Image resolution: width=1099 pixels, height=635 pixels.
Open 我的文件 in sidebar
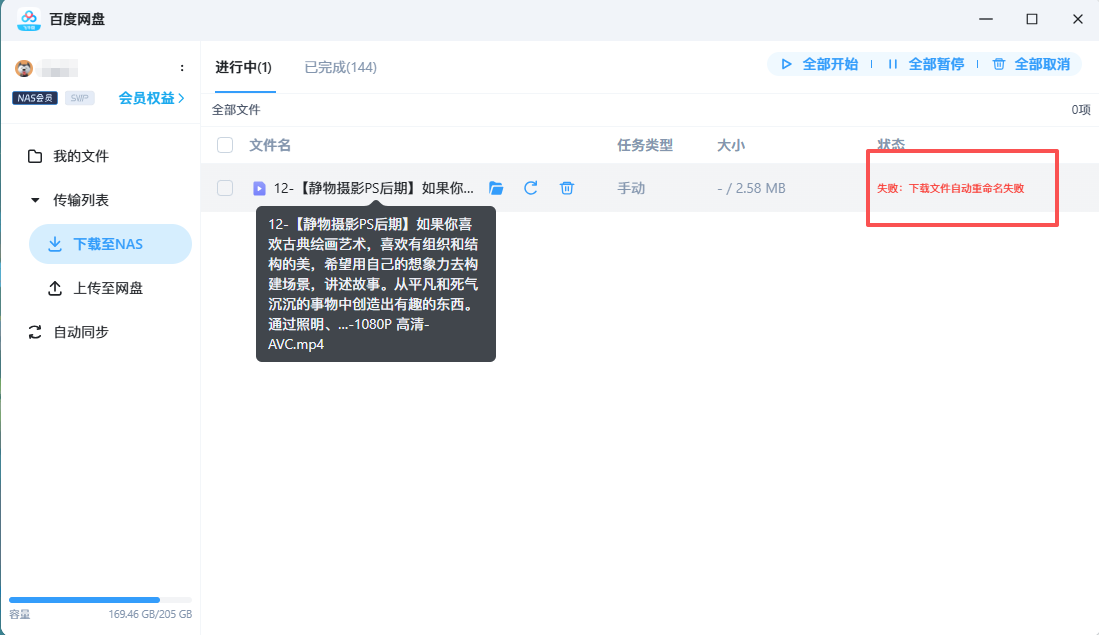coord(69,156)
